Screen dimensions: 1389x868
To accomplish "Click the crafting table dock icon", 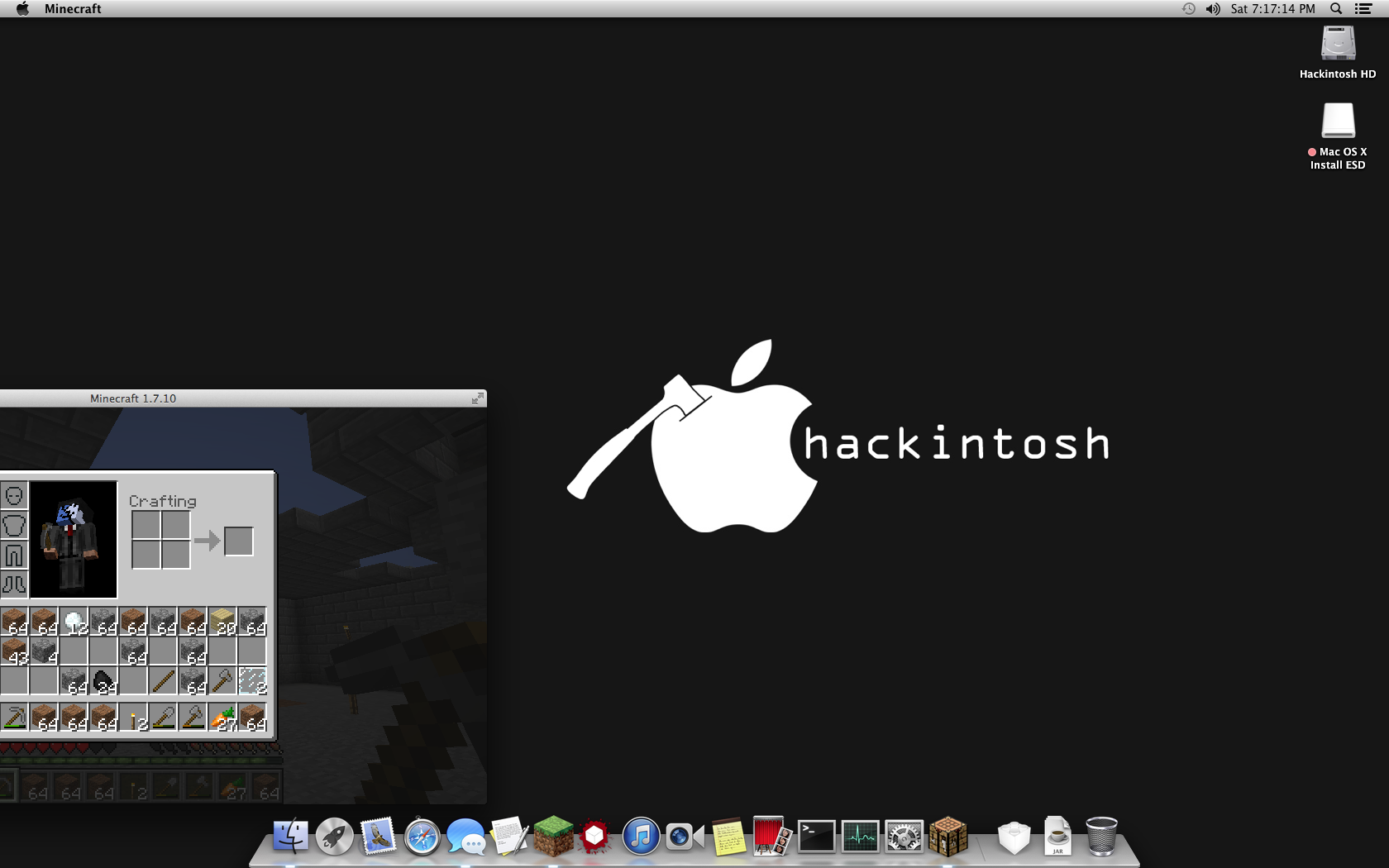I will 947,836.
